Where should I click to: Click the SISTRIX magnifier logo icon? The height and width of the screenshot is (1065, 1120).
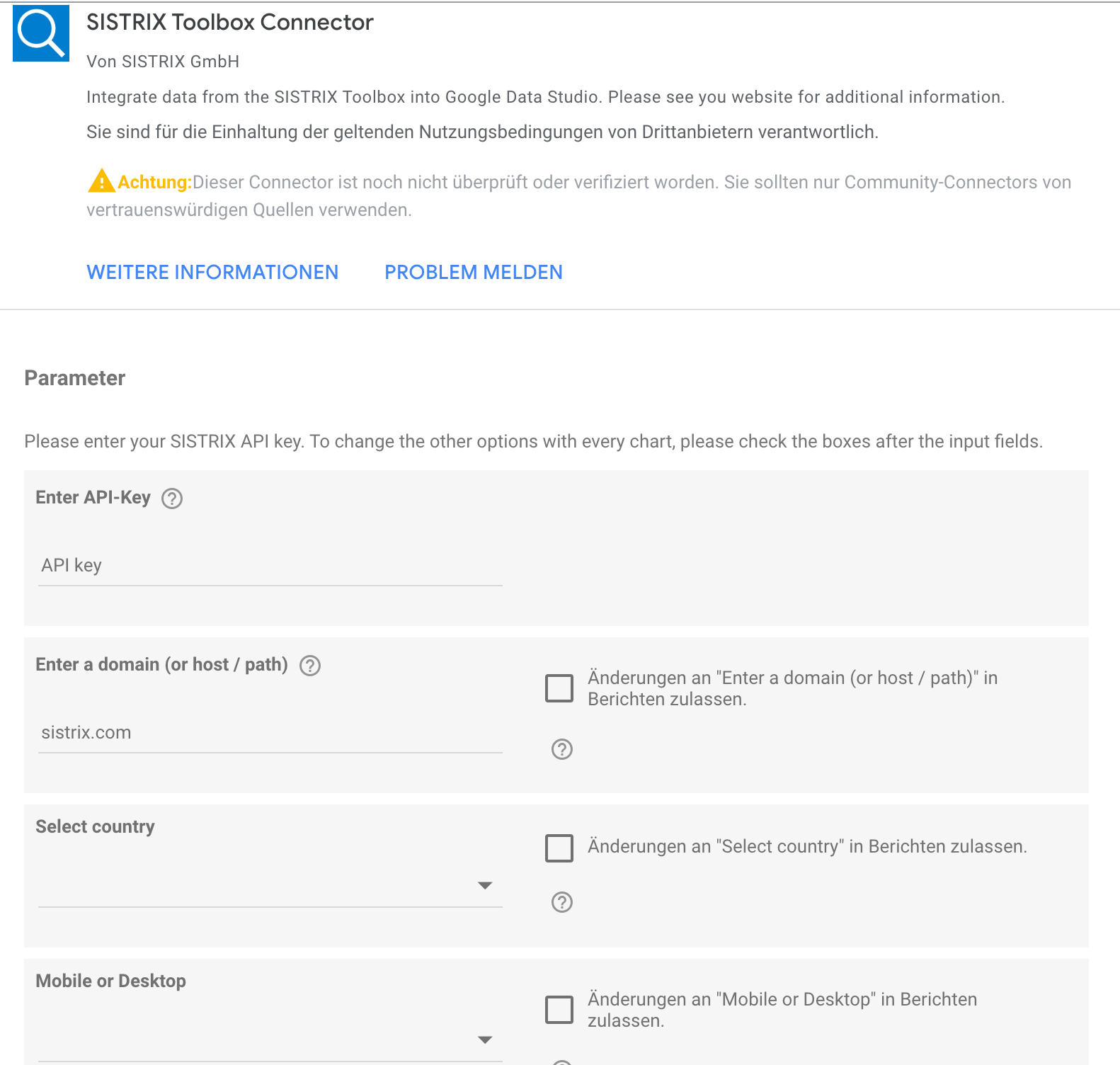pos(41,33)
